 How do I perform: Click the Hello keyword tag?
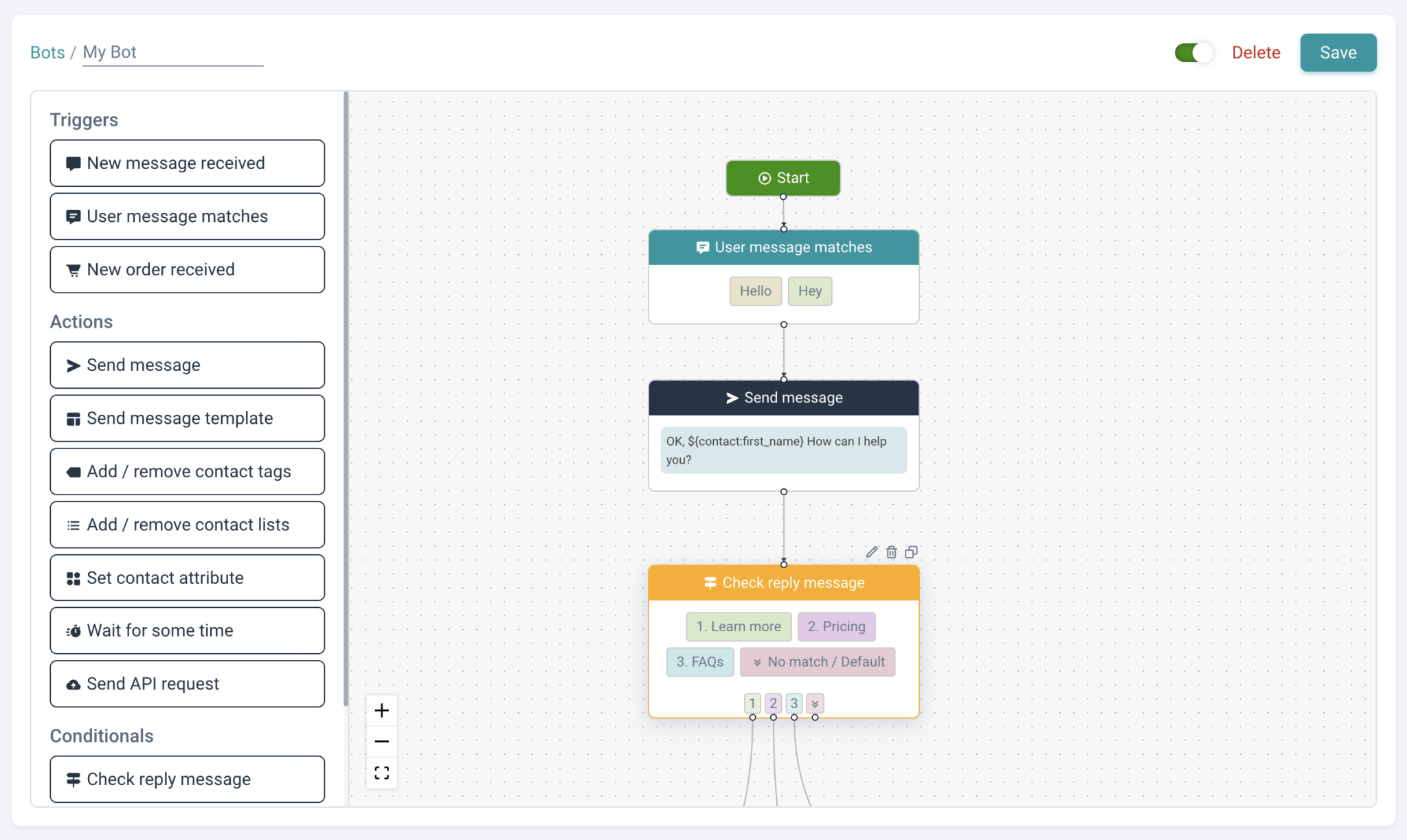755,291
